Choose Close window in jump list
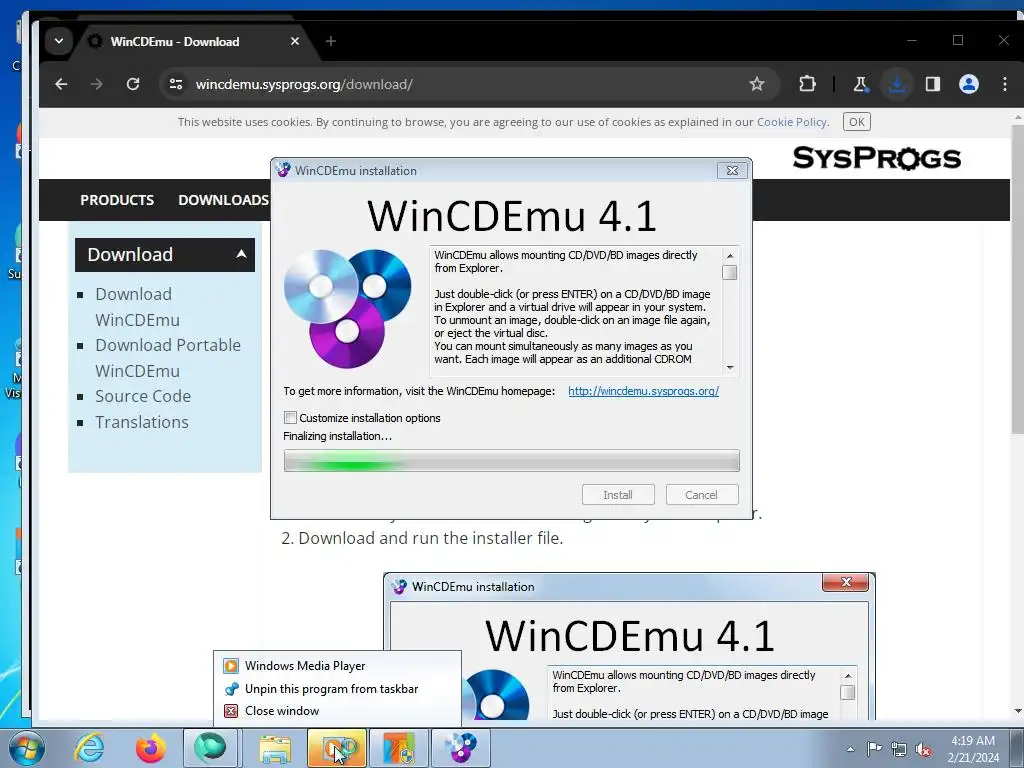The height and width of the screenshot is (768, 1024). (337, 711)
